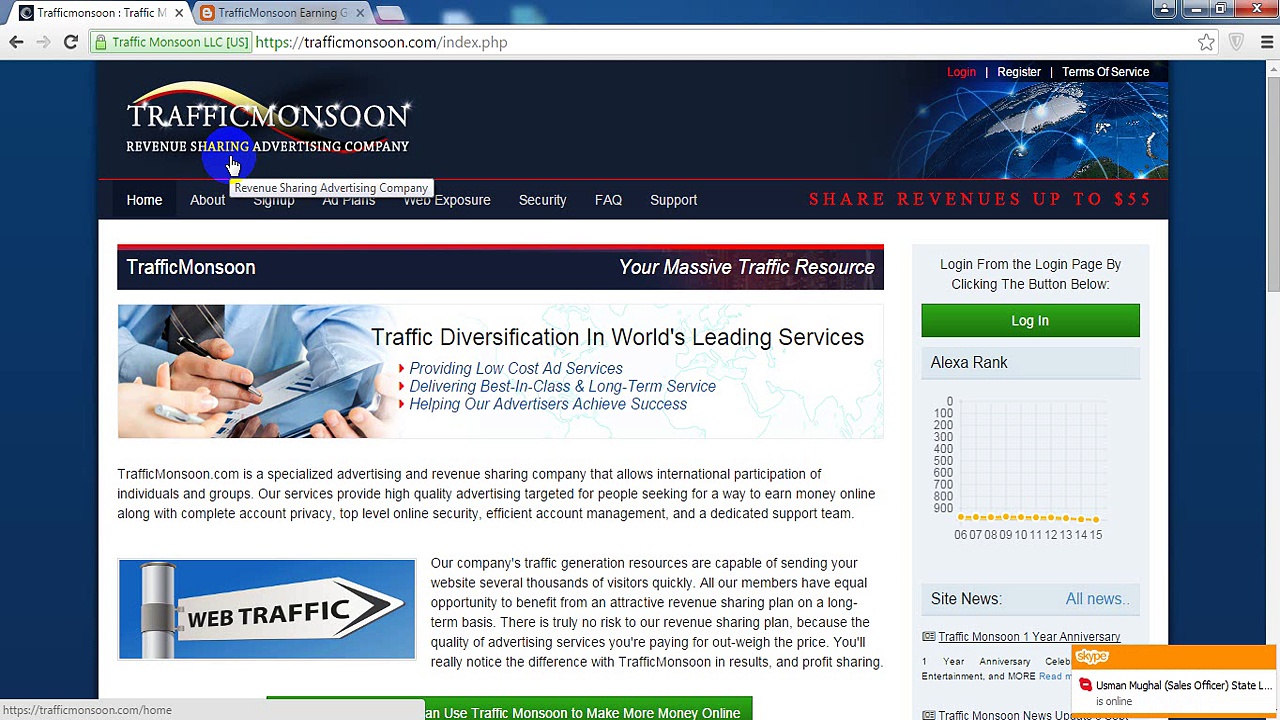Screen dimensions: 1280x720
Task: Click the Skype contact status icon
Action: 1085,686
